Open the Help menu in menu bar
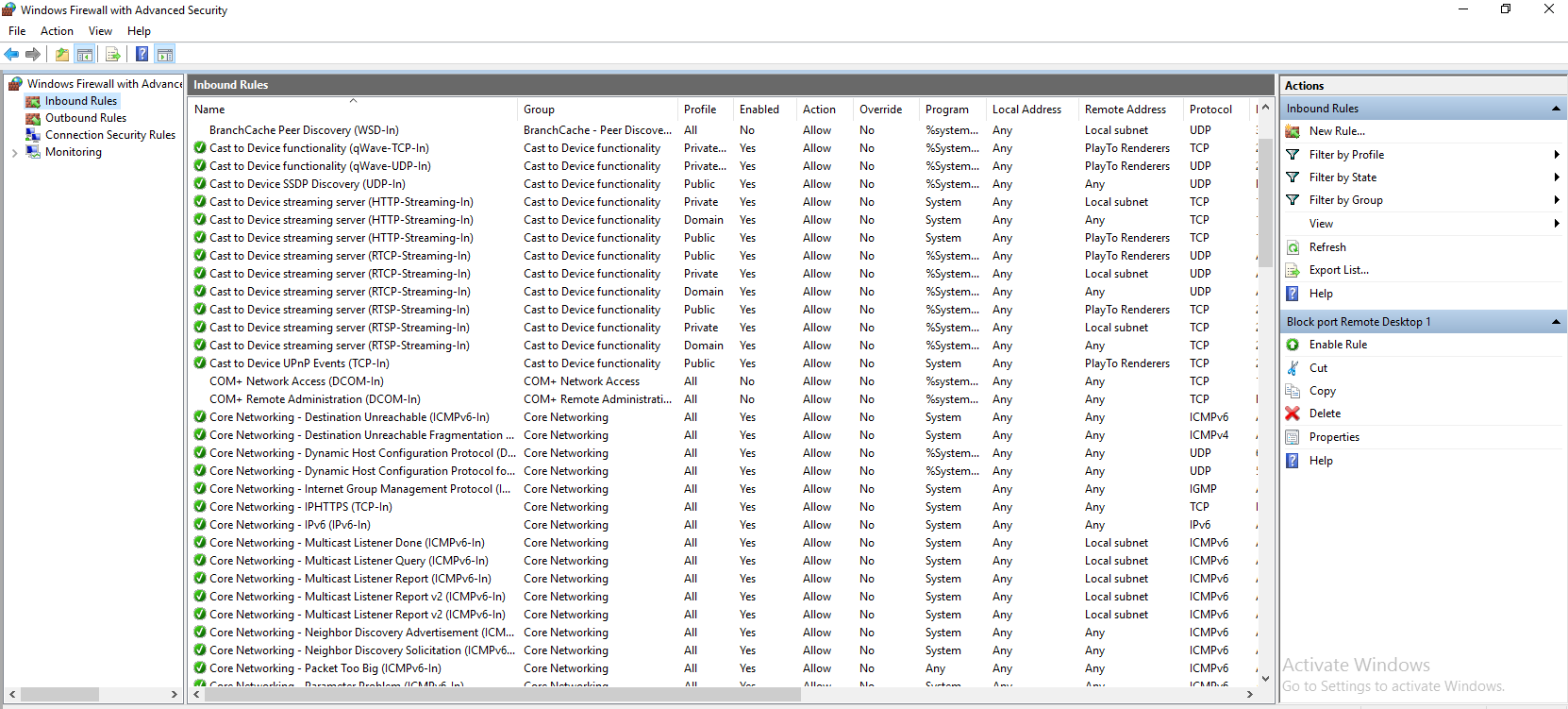This screenshot has height=709, width=1568. coord(139,31)
